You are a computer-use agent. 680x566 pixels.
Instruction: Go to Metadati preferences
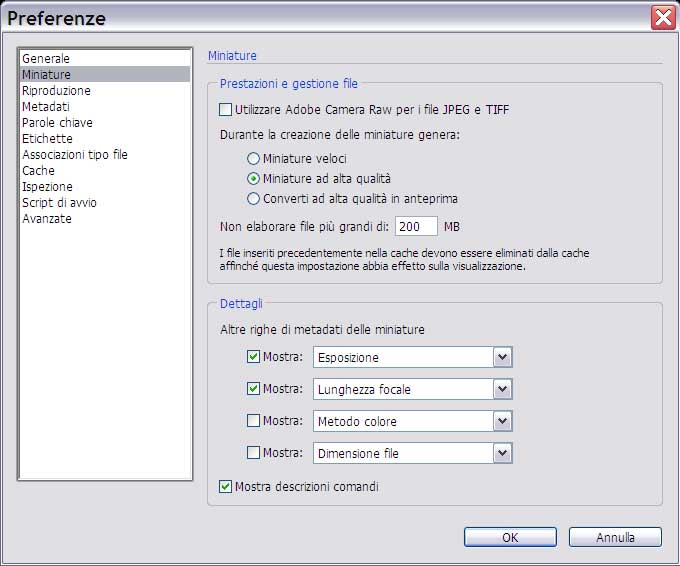tap(46, 107)
